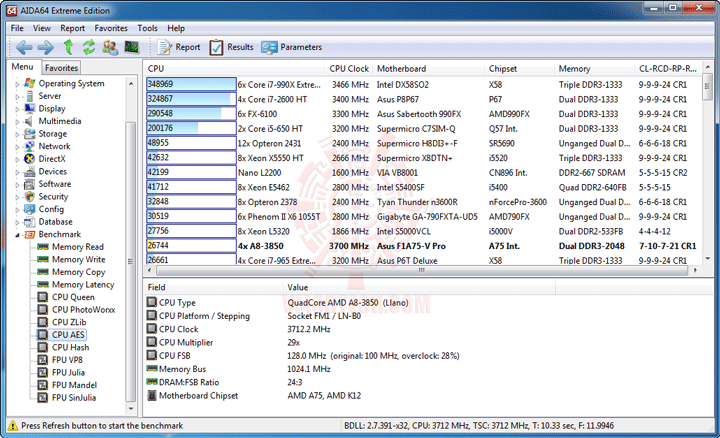This screenshot has width=720, height=438.
Task: Select the Database tree icon
Action: tap(29, 222)
